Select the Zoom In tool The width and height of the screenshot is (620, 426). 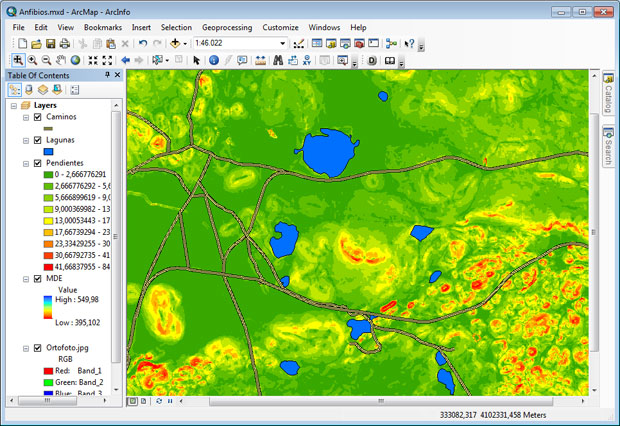click(x=32, y=60)
